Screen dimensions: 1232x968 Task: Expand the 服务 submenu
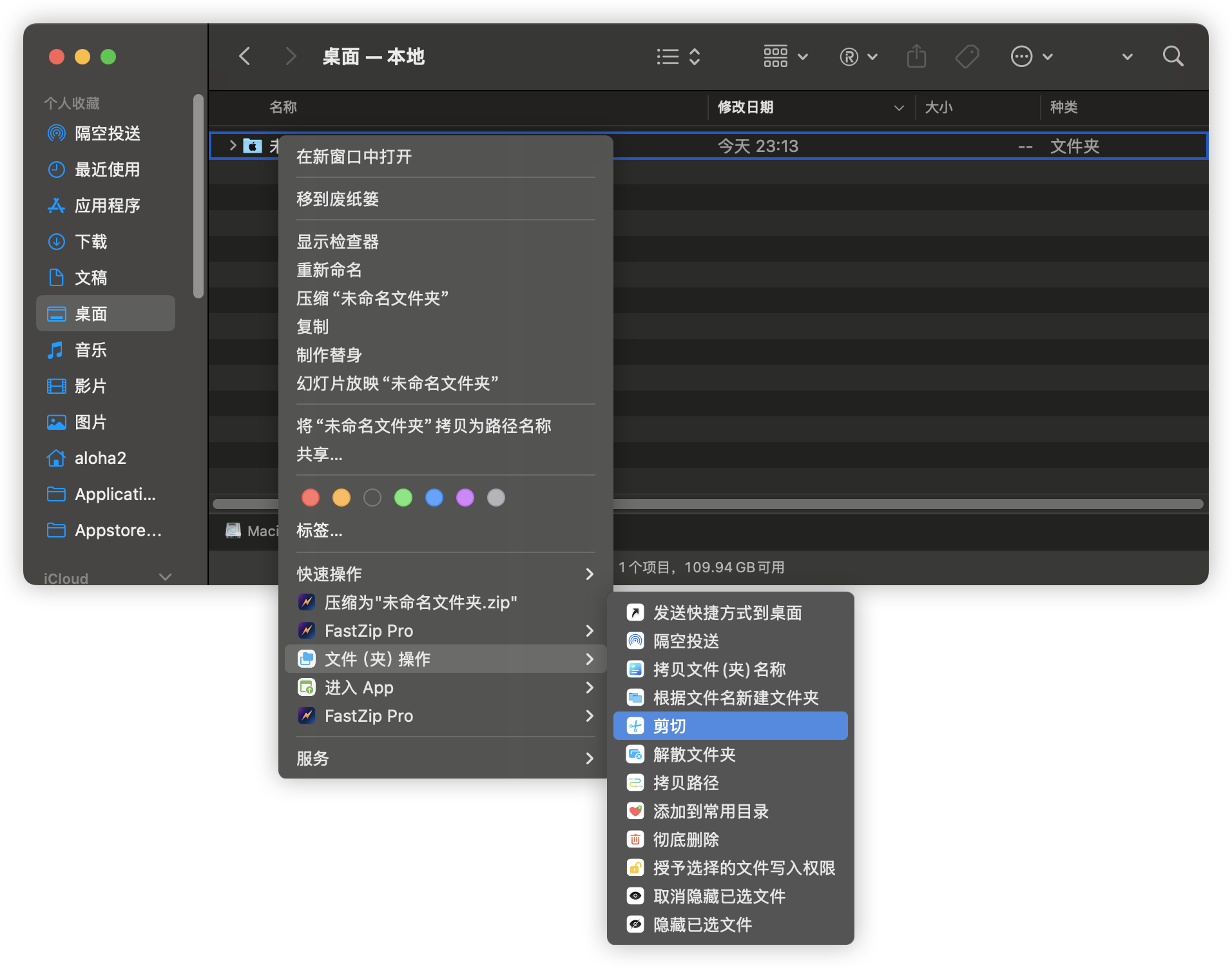point(445,759)
